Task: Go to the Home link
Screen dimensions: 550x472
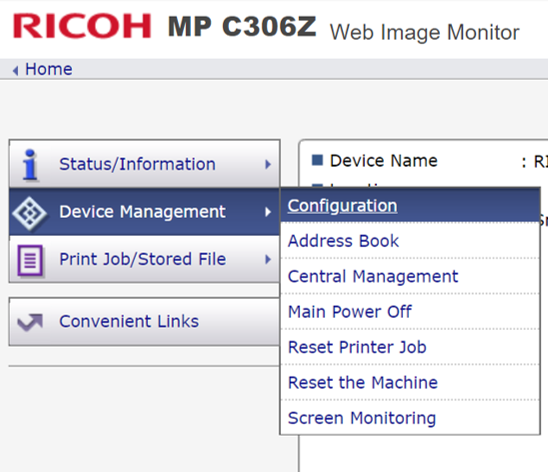Action: point(49,69)
